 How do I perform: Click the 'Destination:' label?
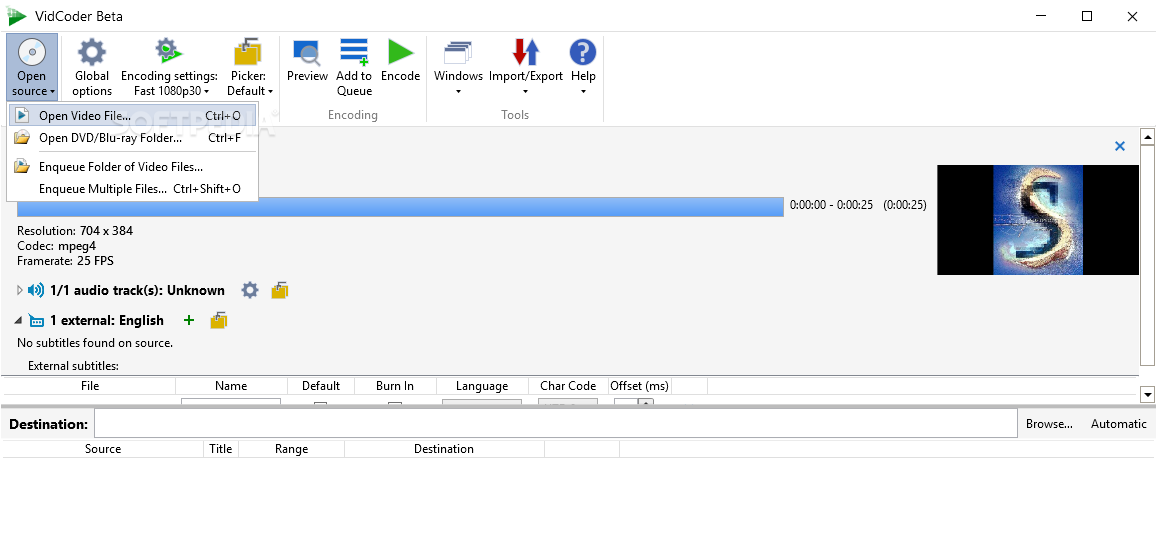coord(49,424)
